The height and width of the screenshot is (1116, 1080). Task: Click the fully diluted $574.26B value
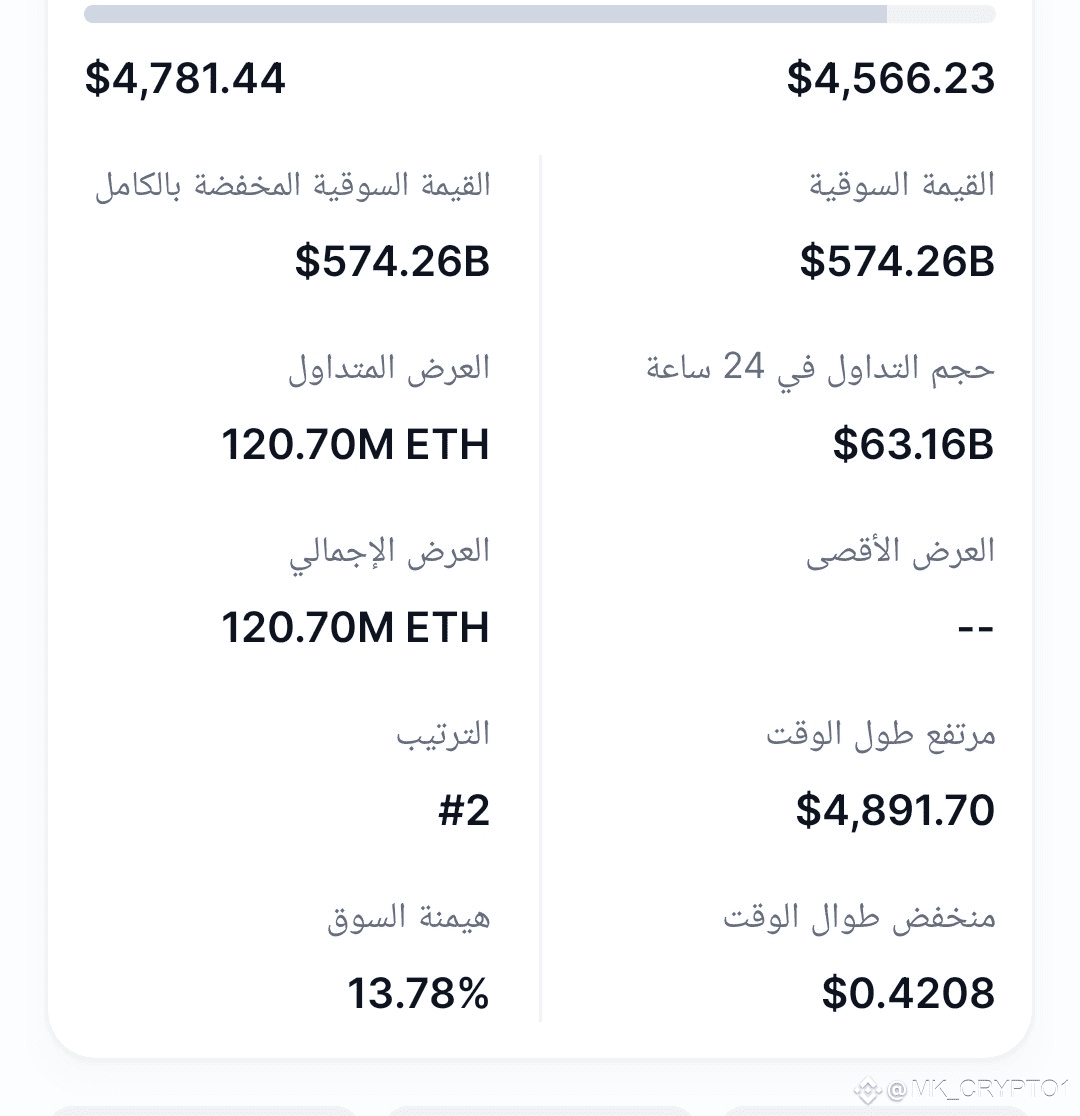[392, 261]
